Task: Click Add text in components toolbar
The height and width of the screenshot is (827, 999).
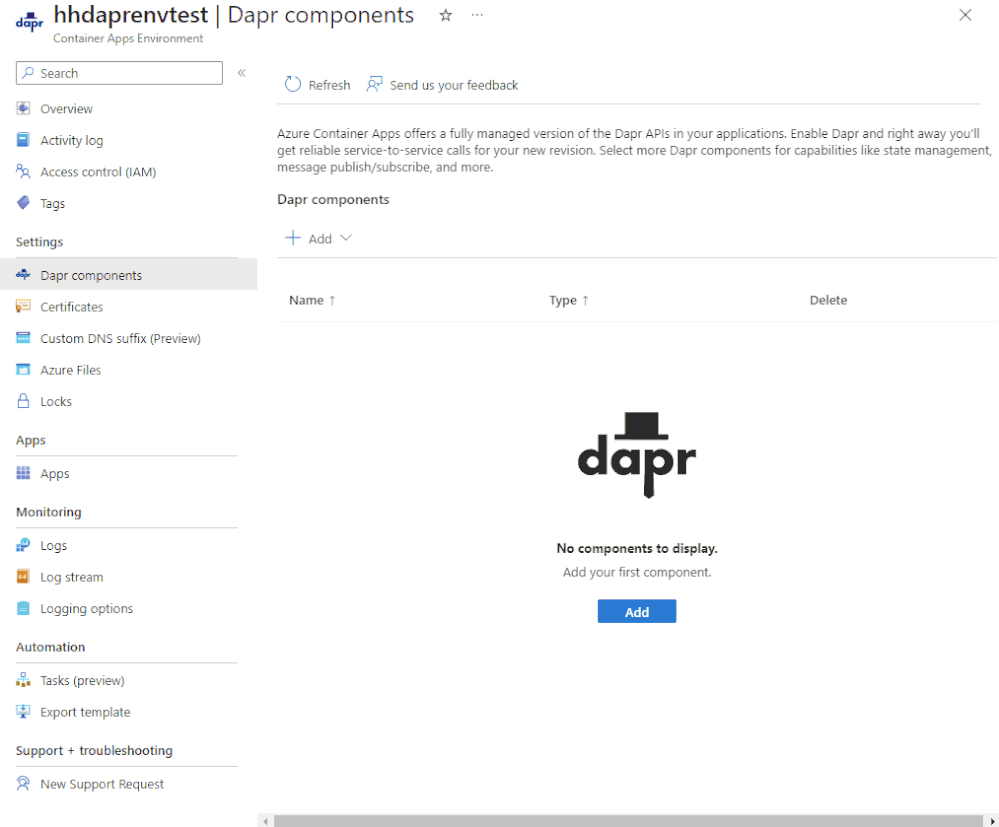Action: click(x=320, y=238)
